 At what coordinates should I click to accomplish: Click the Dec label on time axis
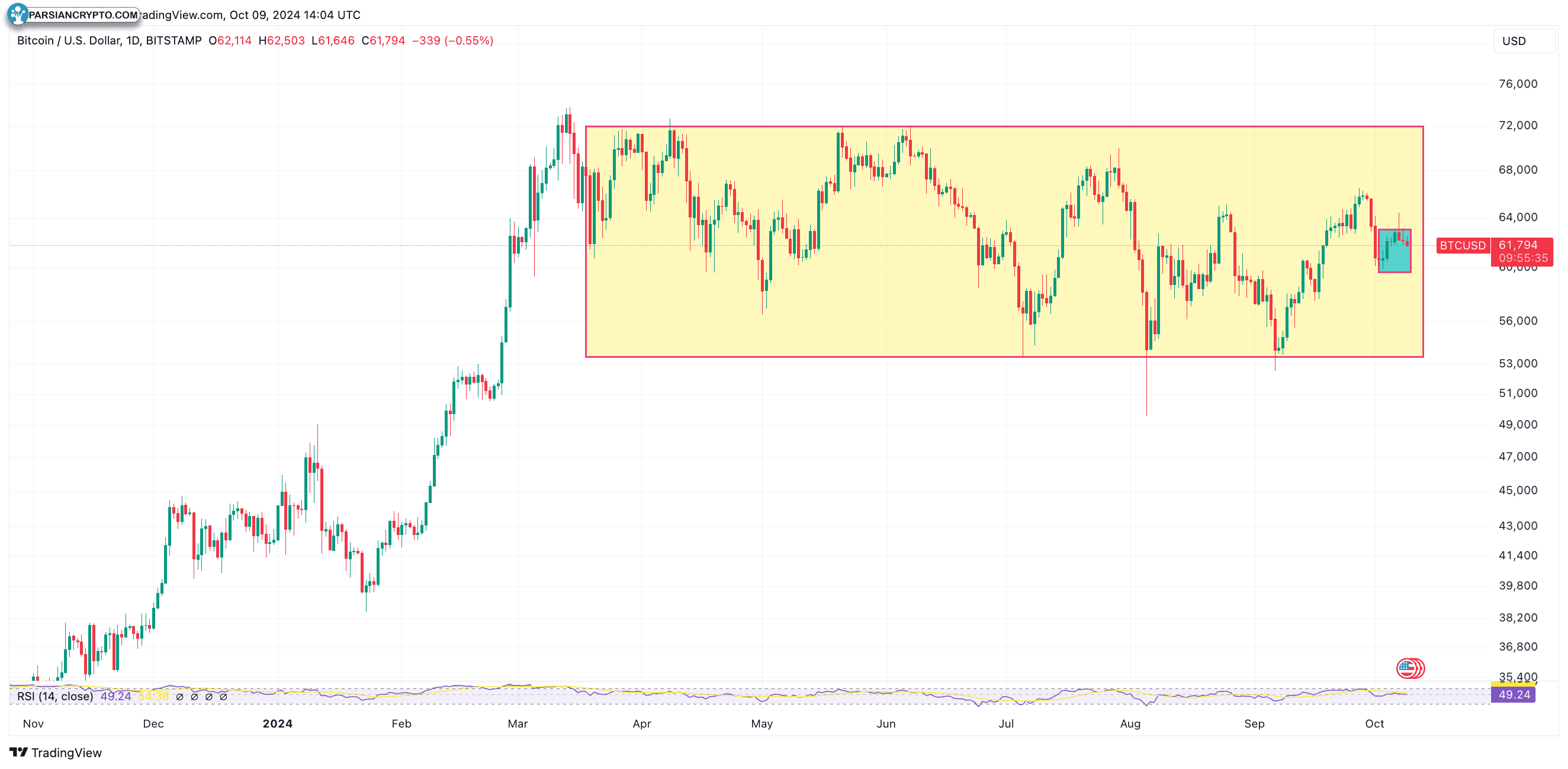153,723
